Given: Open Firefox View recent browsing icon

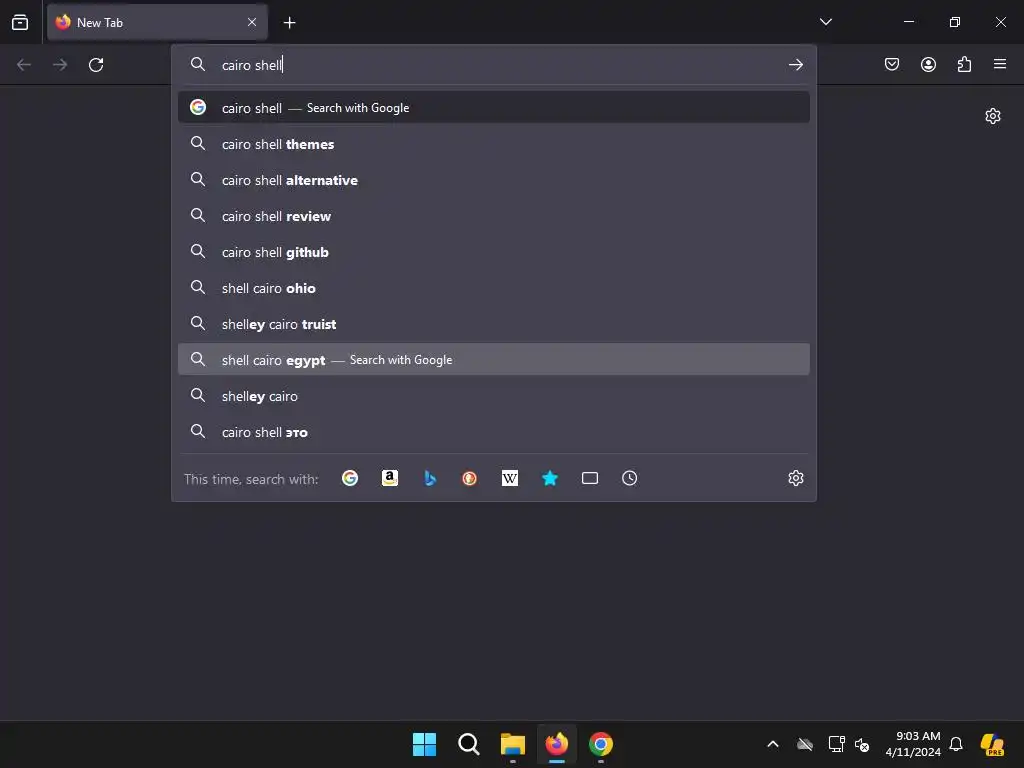Looking at the screenshot, I should click(x=20, y=22).
